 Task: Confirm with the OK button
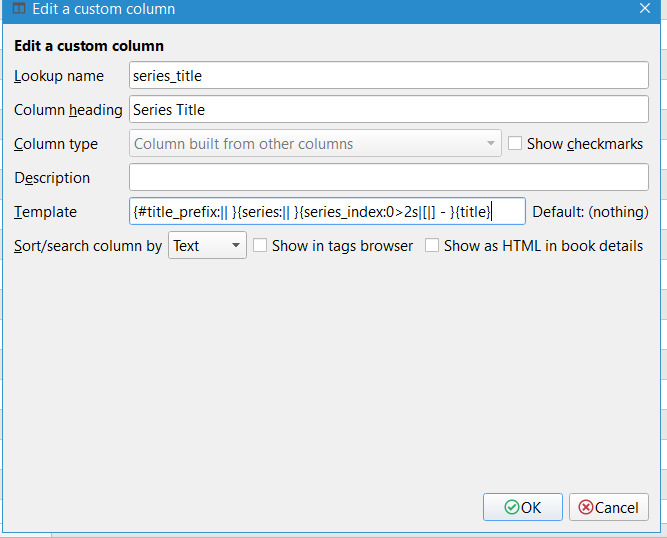[x=522, y=507]
